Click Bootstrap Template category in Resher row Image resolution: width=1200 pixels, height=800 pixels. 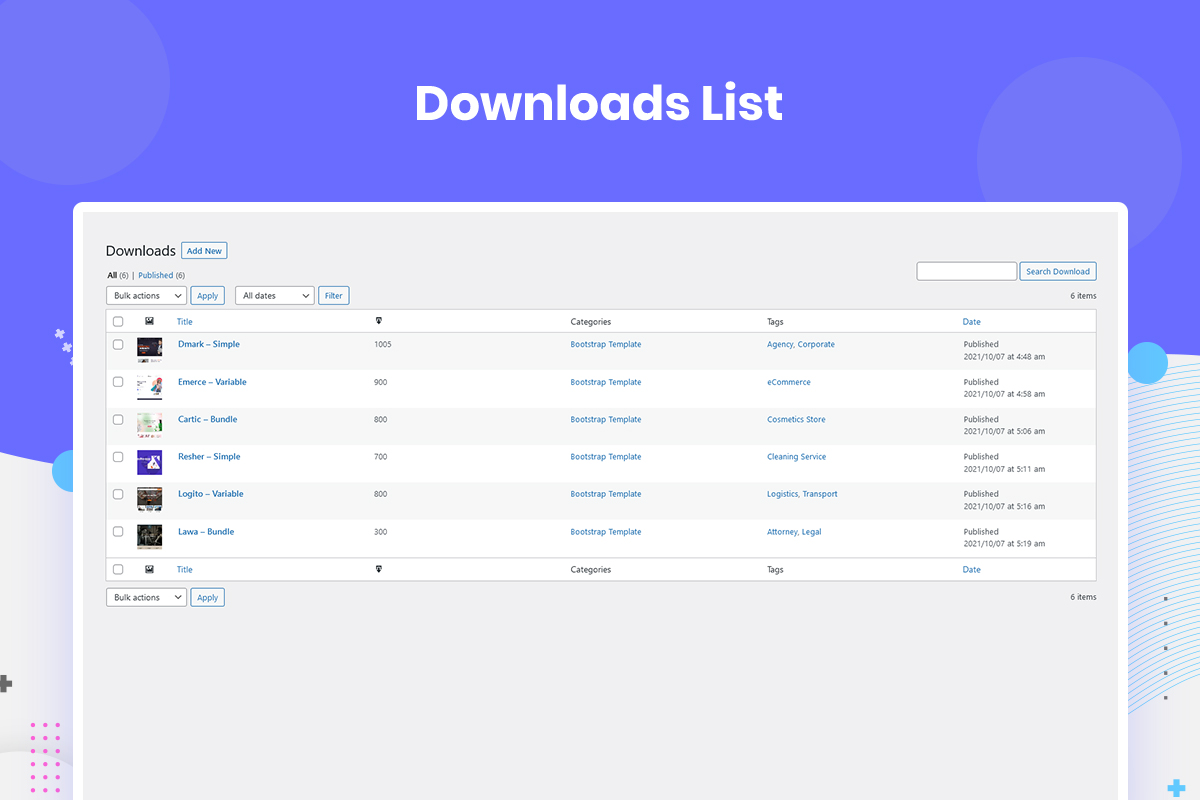click(606, 456)
